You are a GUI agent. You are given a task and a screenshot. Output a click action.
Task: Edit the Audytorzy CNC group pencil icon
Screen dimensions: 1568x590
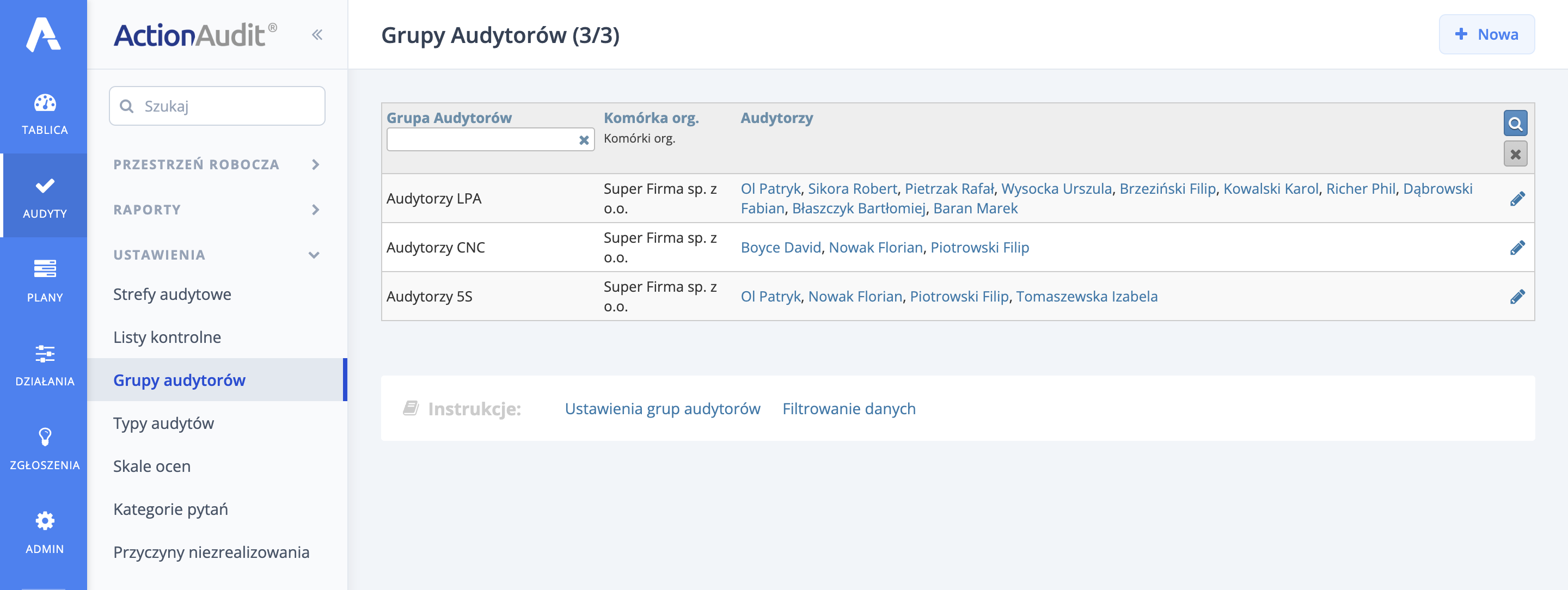pyautogui.click(x=1518, y=247)
